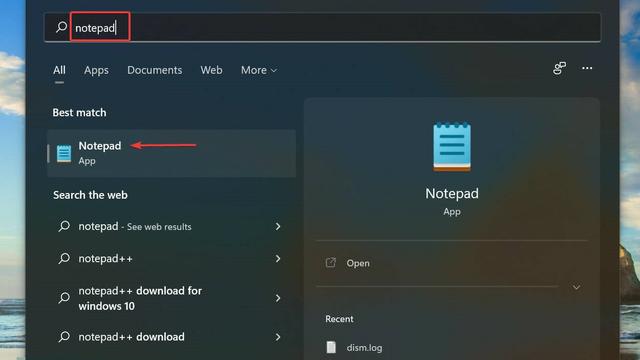The height and width of the screenshot is (360, 640).
Task: Click the small Notepad icon in best match
Action: tap(64, 153)
